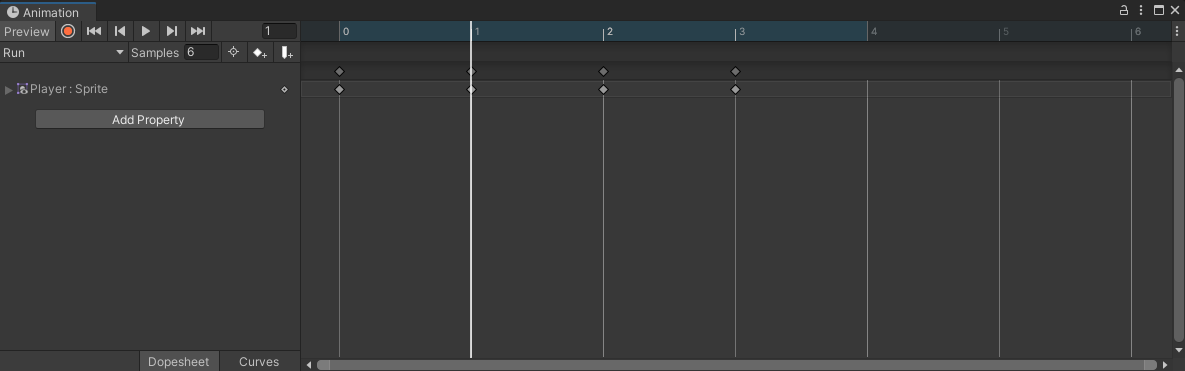Switch to the Dopesheet tab
The height and width of the screenshot is (371, 1185).
pos(178,361)
